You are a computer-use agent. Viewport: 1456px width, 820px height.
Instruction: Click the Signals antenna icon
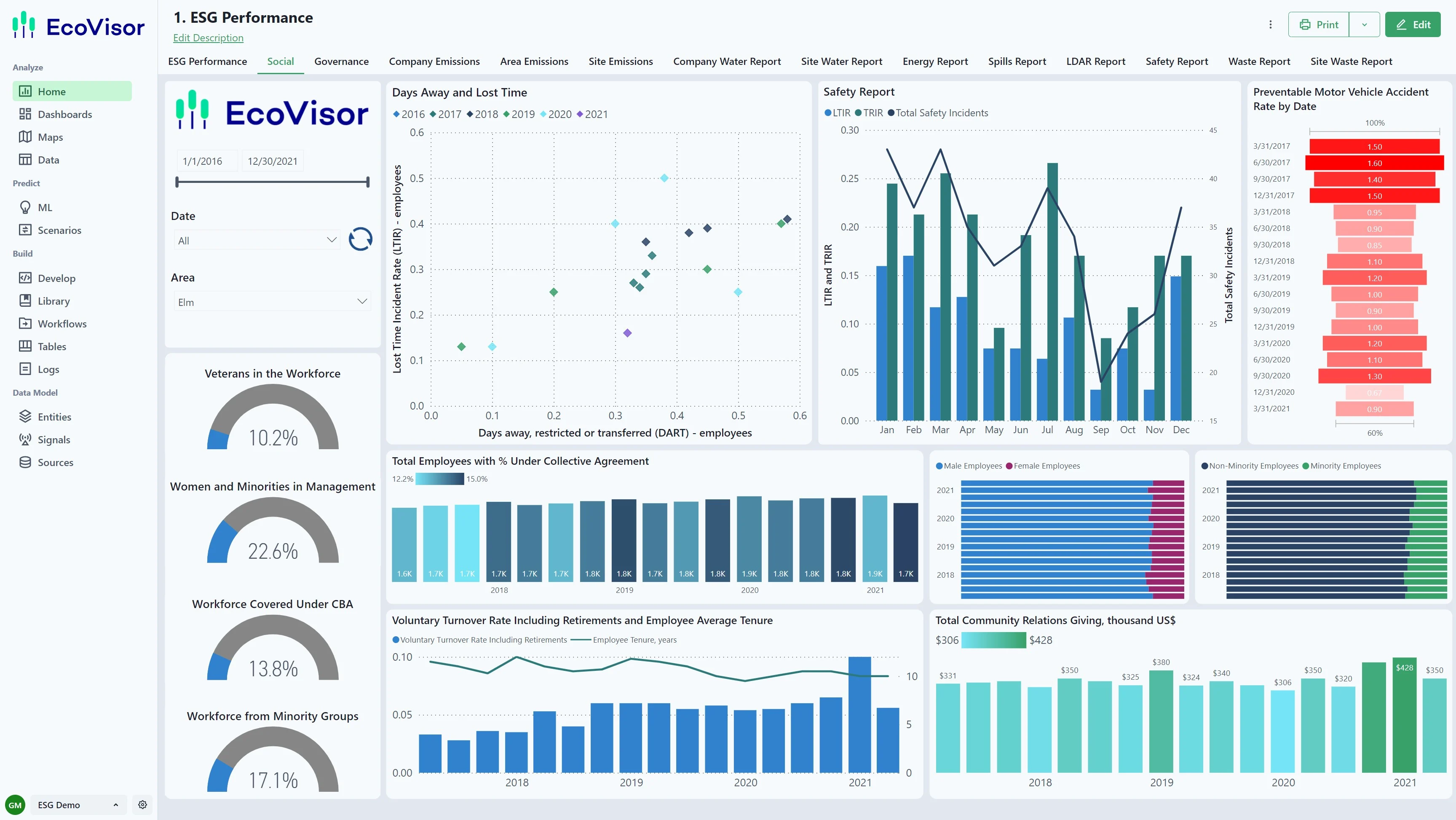tap(25, 439)
